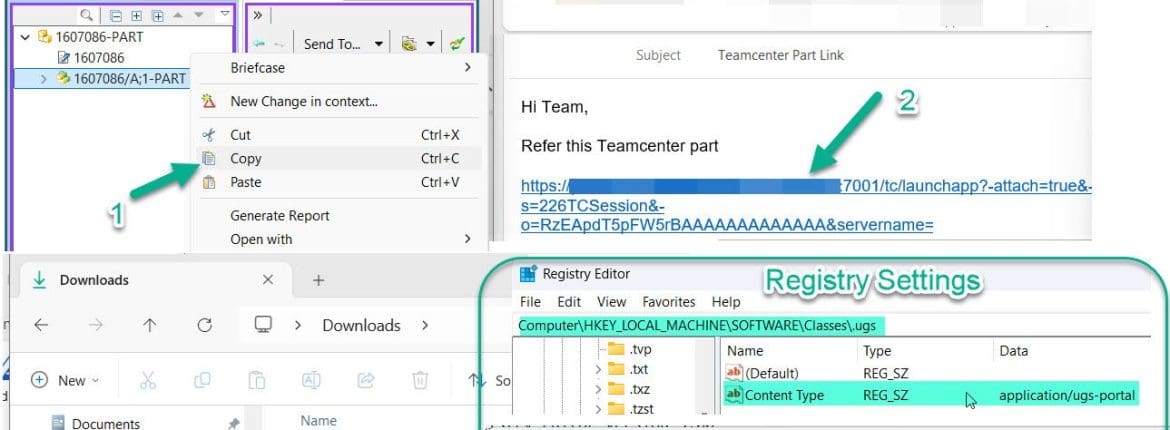Click the Back arrow in File Explorer
This screenshot has height=430, width=1170.
(x=41, y=325)
